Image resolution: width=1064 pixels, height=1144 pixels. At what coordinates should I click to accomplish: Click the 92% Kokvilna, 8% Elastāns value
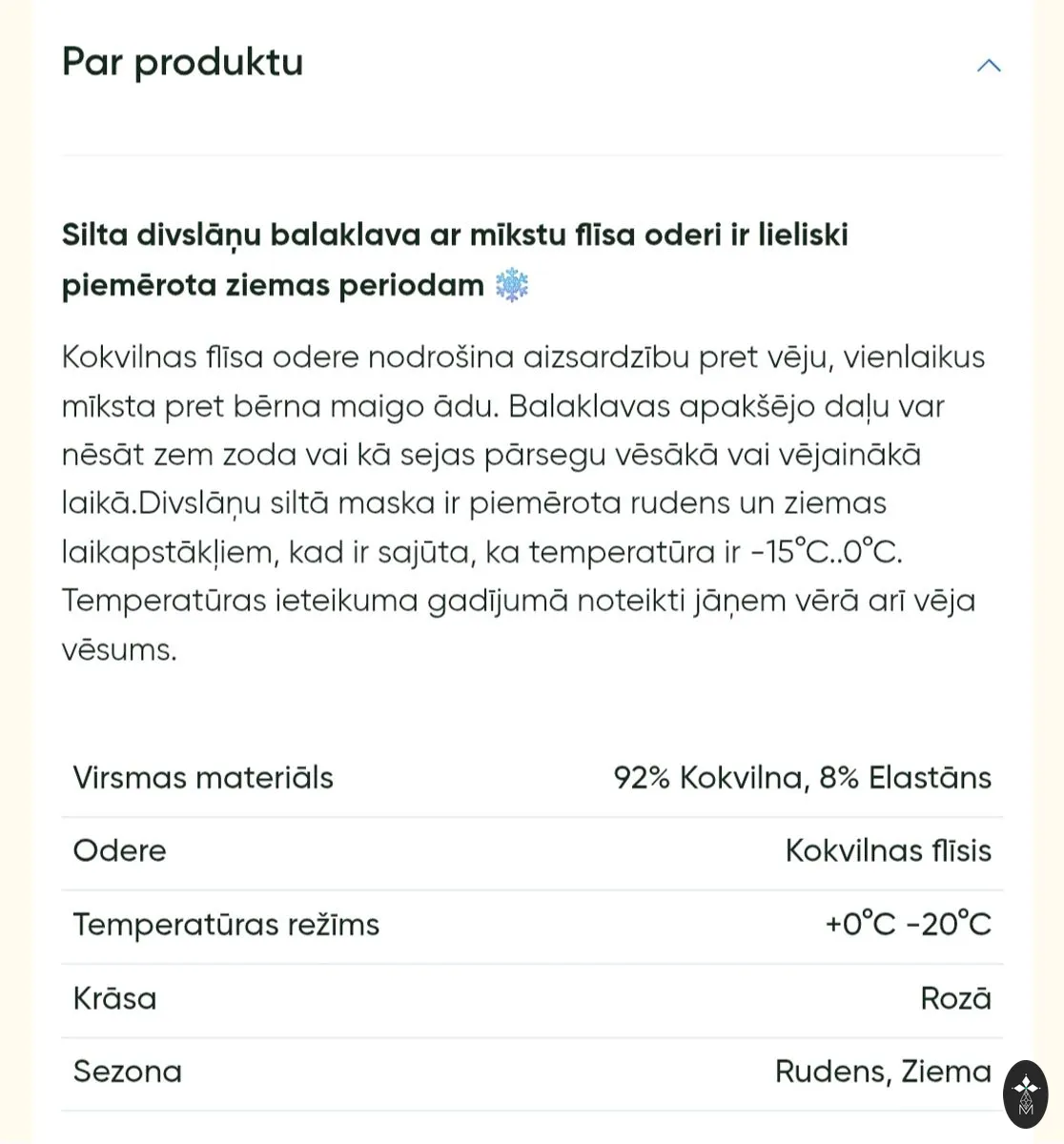pyautogui.click(x=803, y=778)
